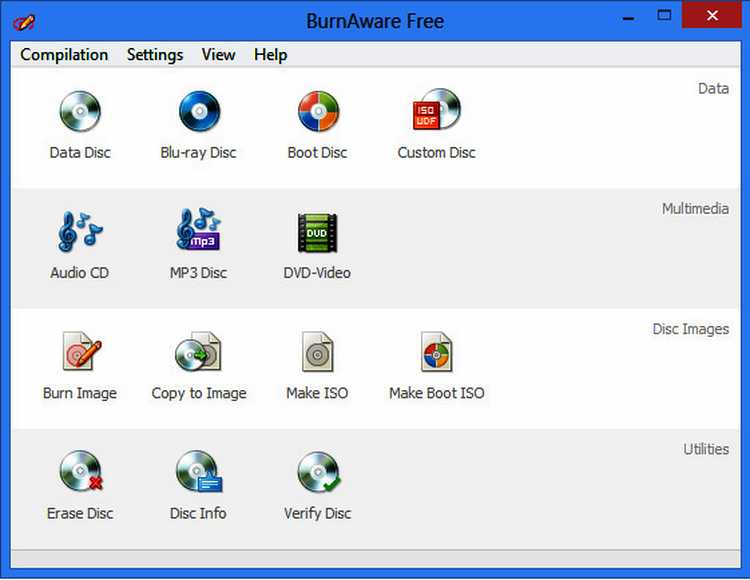Maximize the BurnAware Free window
The width and height of the screenshot is (750, 580).
coord(664,16)
